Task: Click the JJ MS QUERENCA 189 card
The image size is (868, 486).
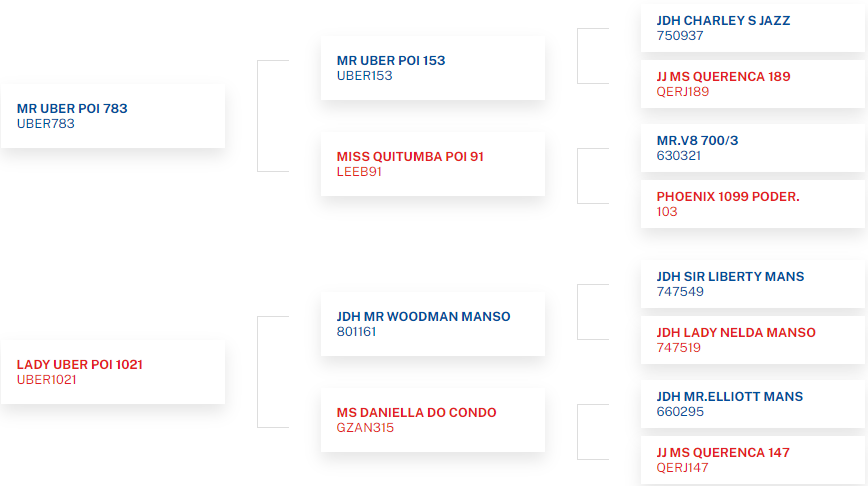Action: pos(753,84)
